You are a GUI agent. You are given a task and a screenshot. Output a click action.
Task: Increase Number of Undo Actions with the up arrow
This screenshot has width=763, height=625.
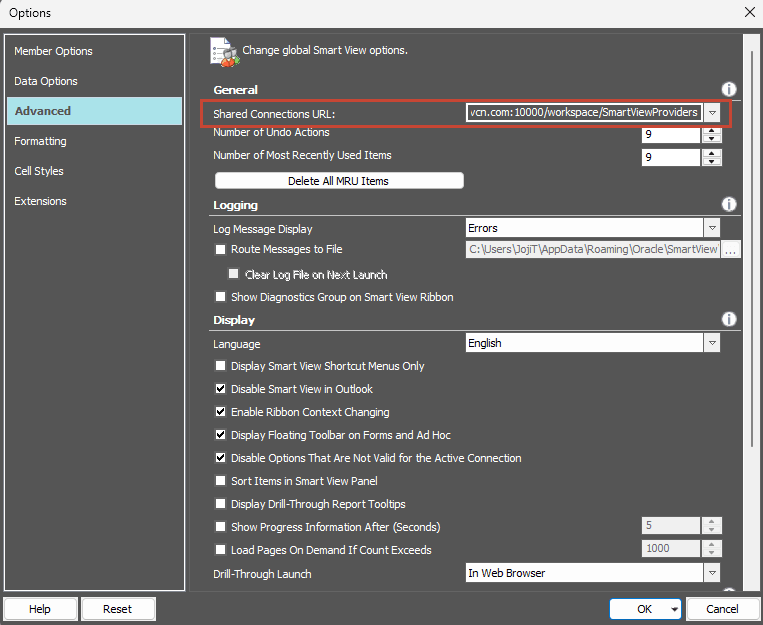712,130
